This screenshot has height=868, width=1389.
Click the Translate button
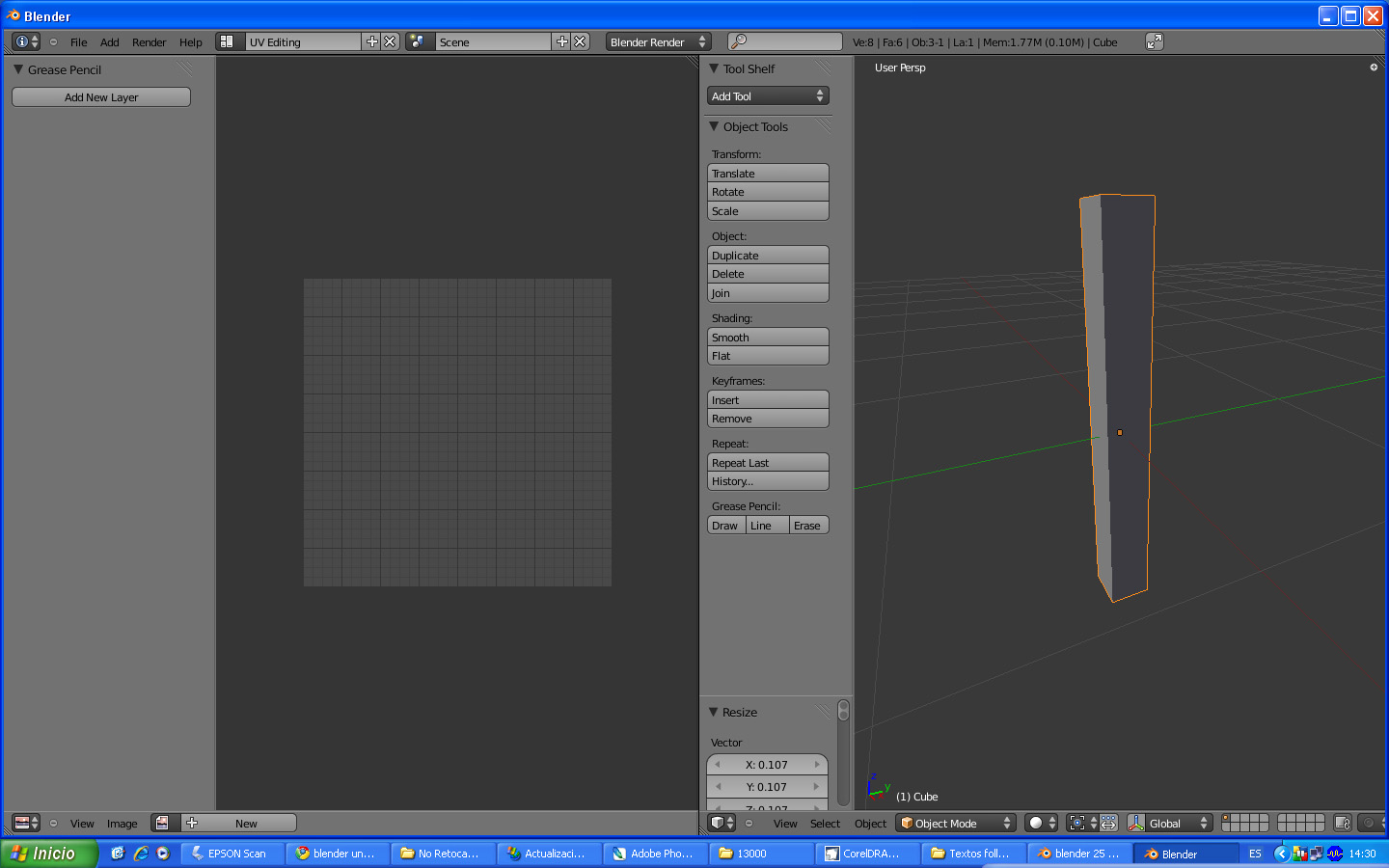(768, 174)
